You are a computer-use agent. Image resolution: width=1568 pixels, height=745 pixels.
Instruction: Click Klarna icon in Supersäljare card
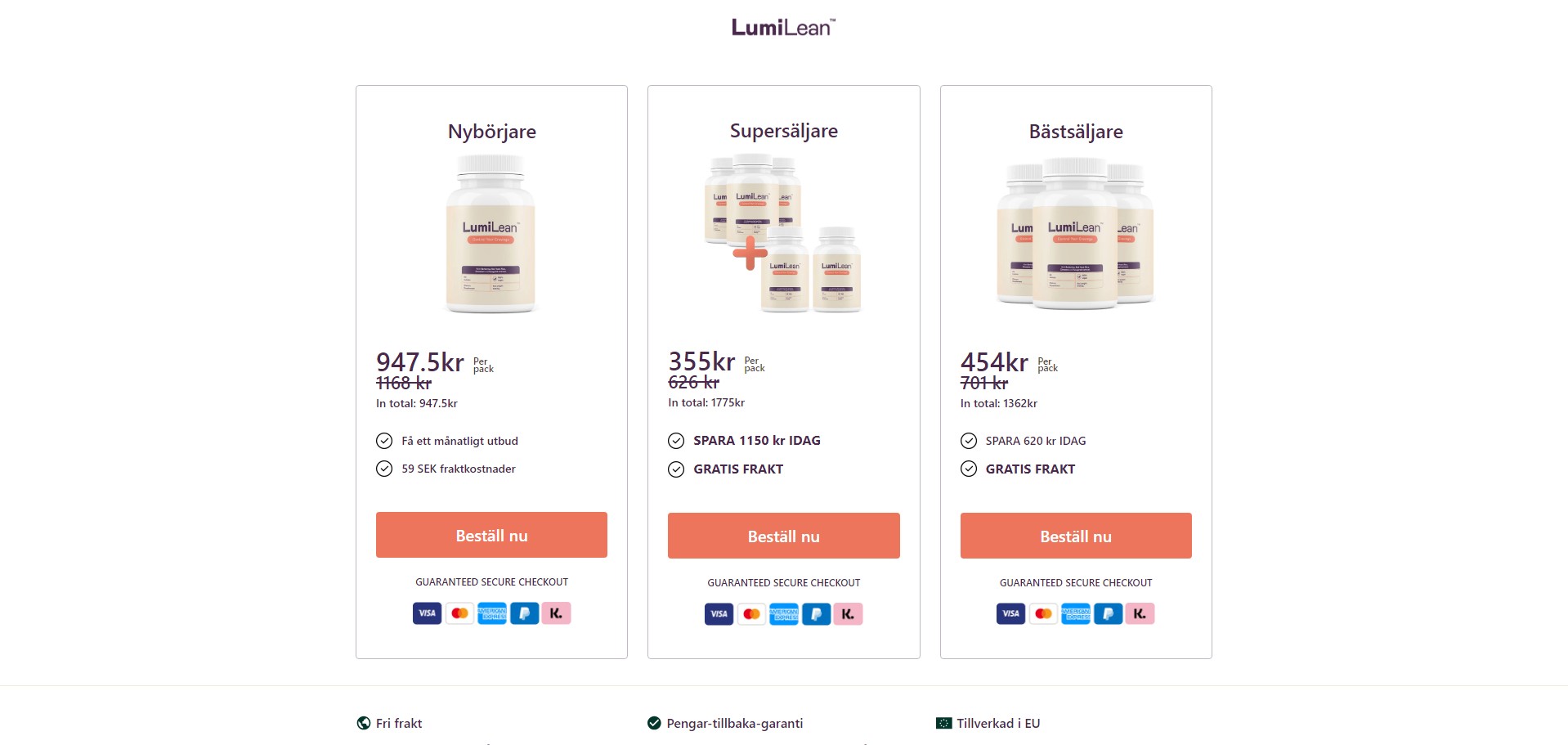pyautogui.click(x=848, y=614)
